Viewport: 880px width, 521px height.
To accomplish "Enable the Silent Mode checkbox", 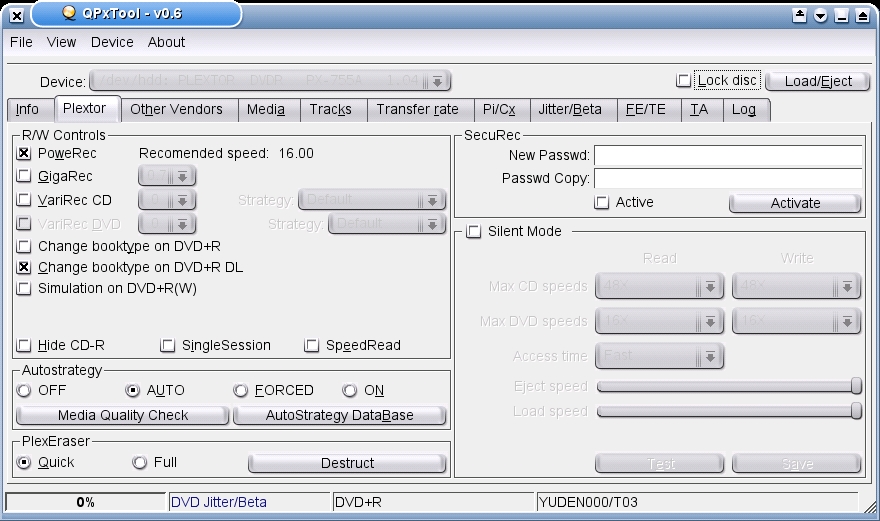I will click(474, 231).
